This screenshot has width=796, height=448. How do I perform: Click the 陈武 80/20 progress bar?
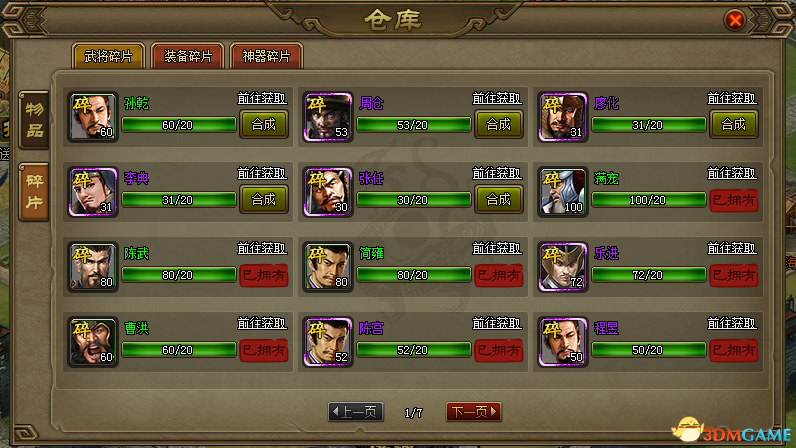[179, 275]
